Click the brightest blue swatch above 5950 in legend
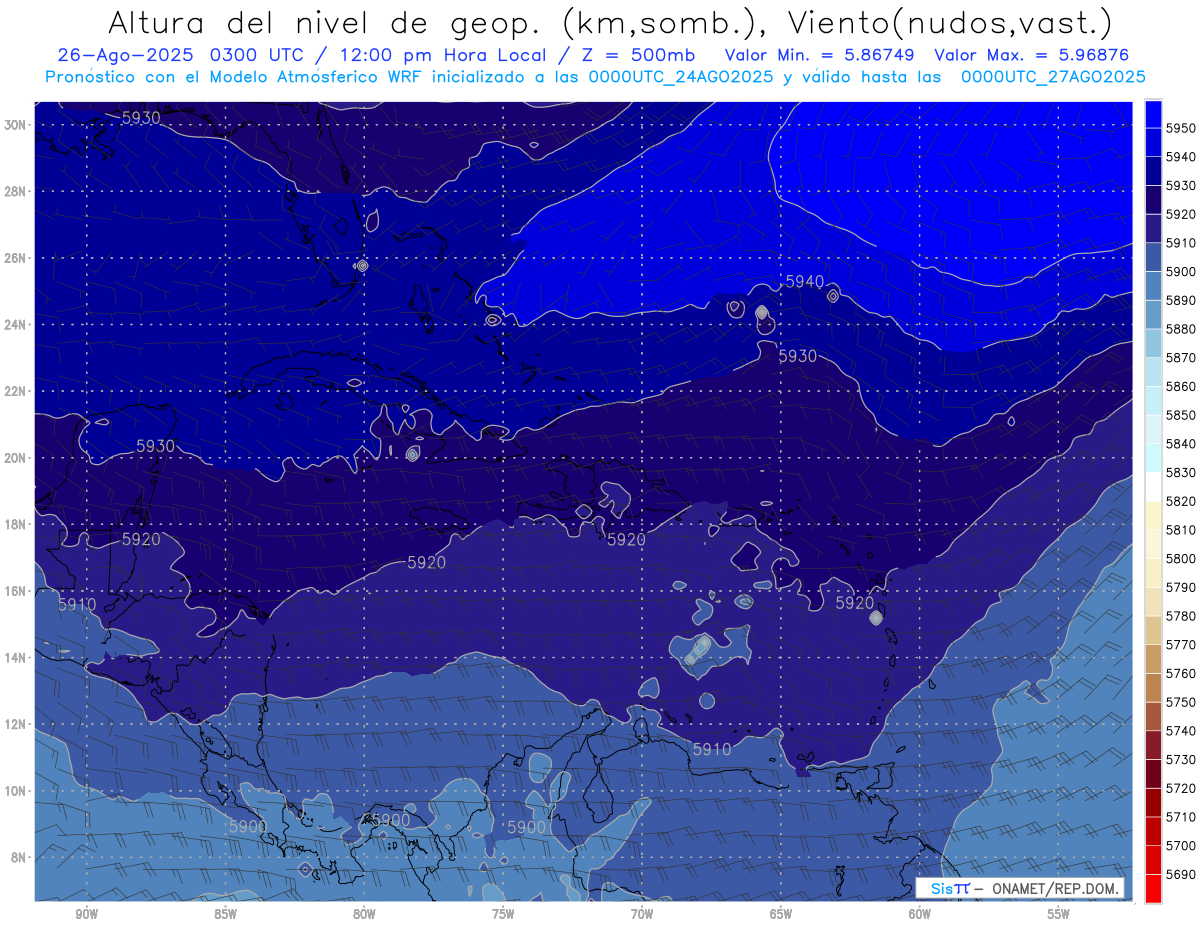 click(x=1152, y=115)
